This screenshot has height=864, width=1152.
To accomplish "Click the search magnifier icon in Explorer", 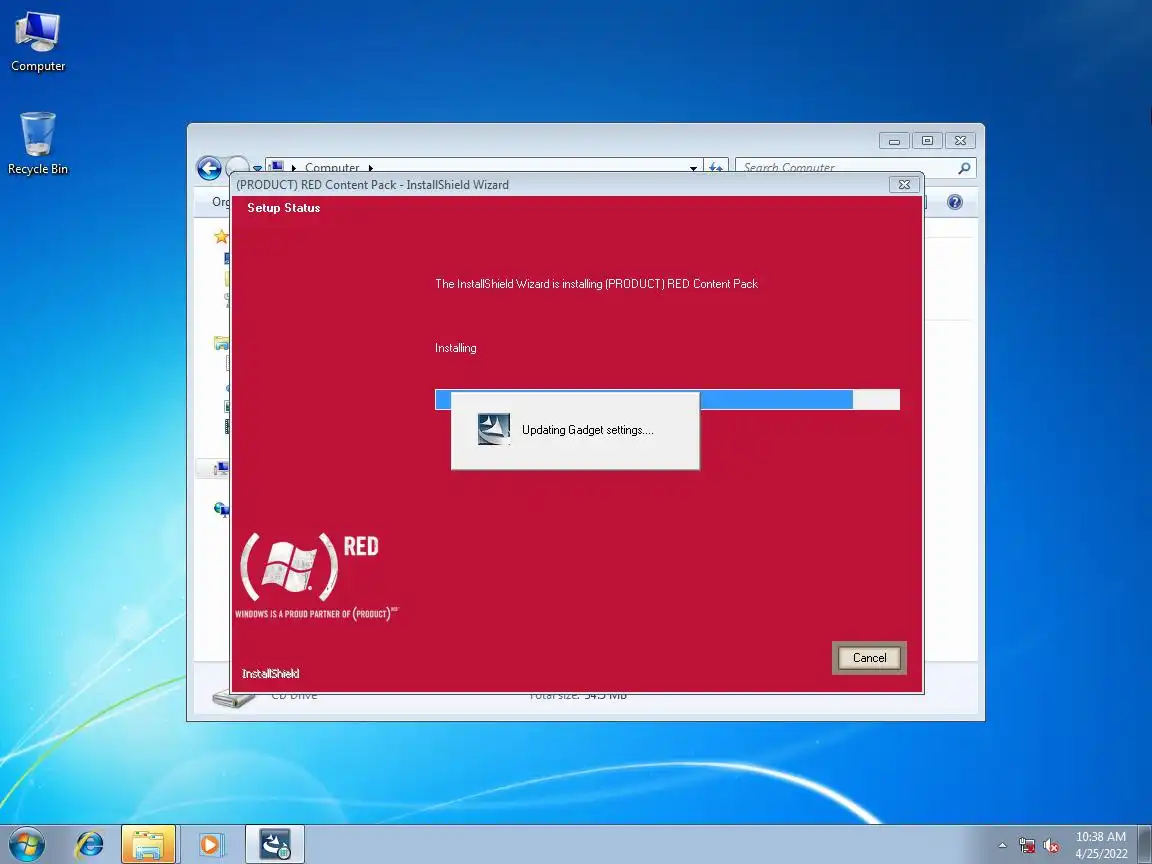I will (x=964, y=168).
